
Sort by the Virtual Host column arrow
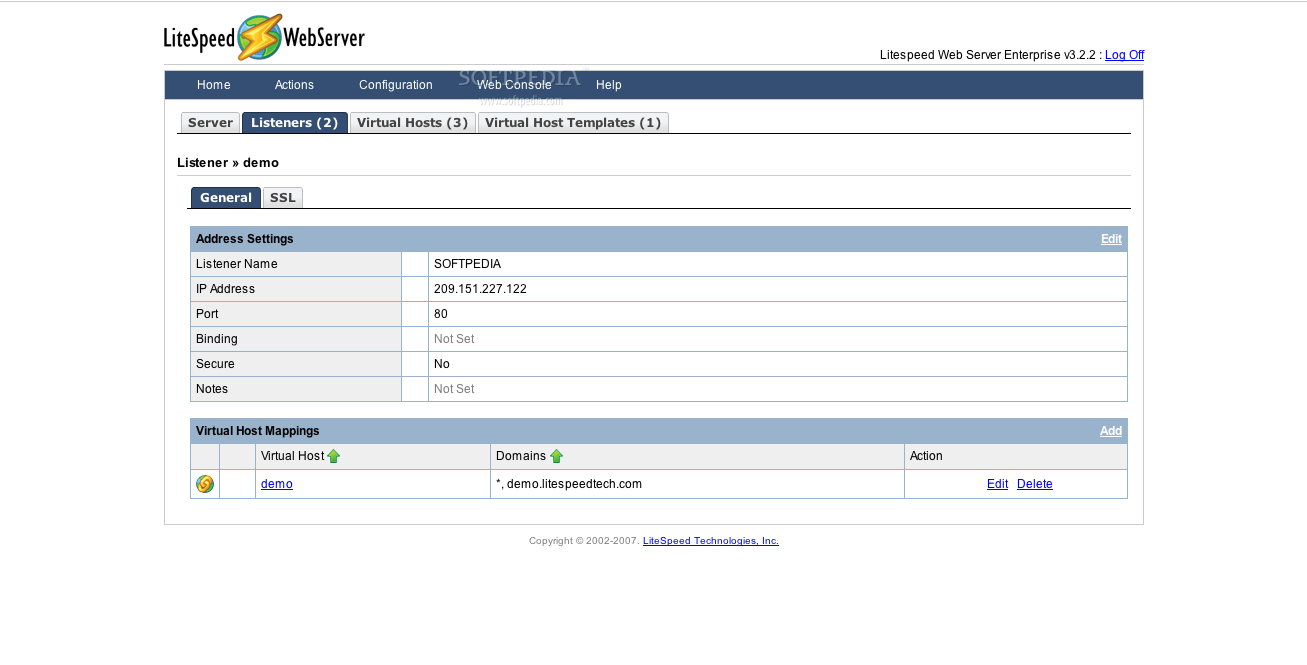pos(334,455)
